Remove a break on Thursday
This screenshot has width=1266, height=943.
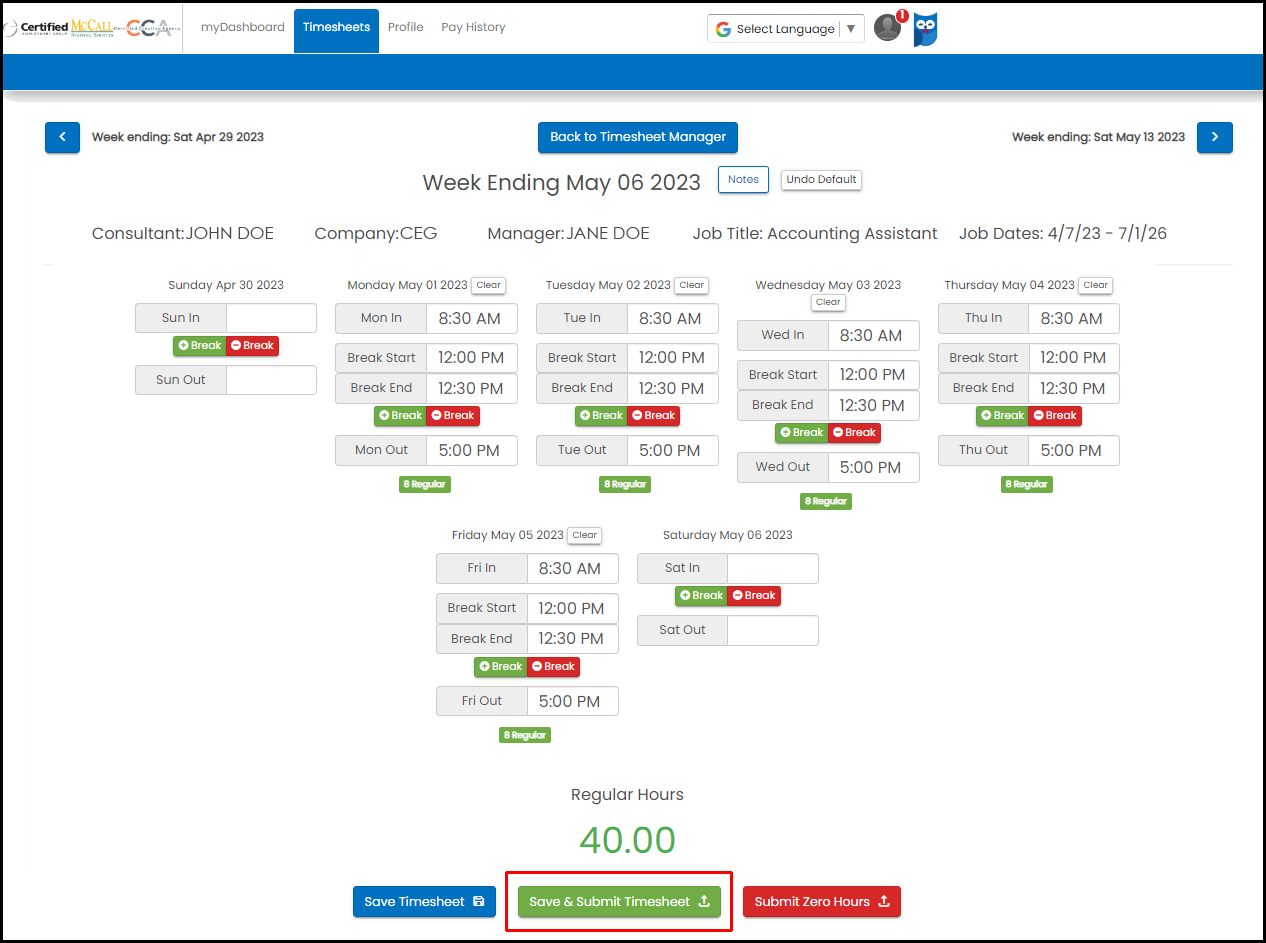[x=1056, y=416]
